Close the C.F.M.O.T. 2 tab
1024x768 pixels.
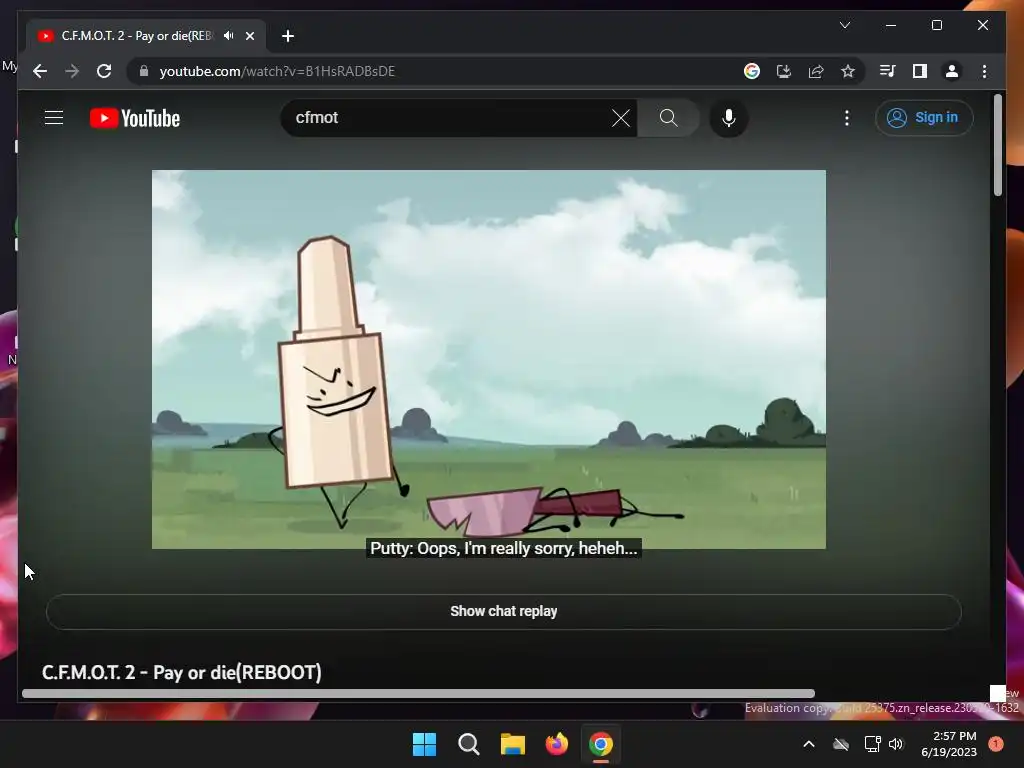(x=249, y=36)
